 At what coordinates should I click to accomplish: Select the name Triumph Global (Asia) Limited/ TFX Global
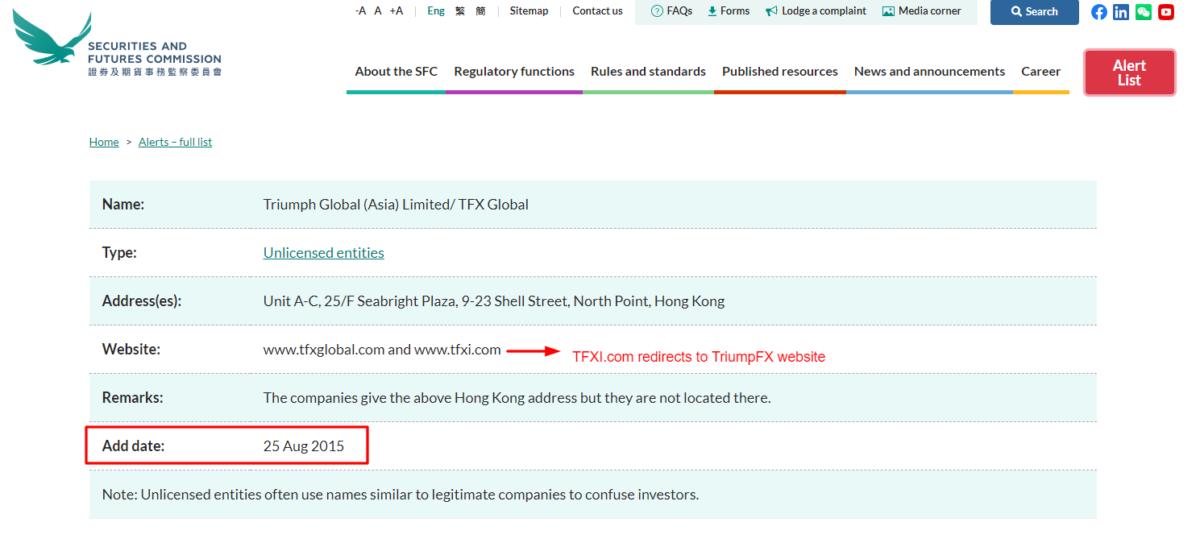pos(395,205)
